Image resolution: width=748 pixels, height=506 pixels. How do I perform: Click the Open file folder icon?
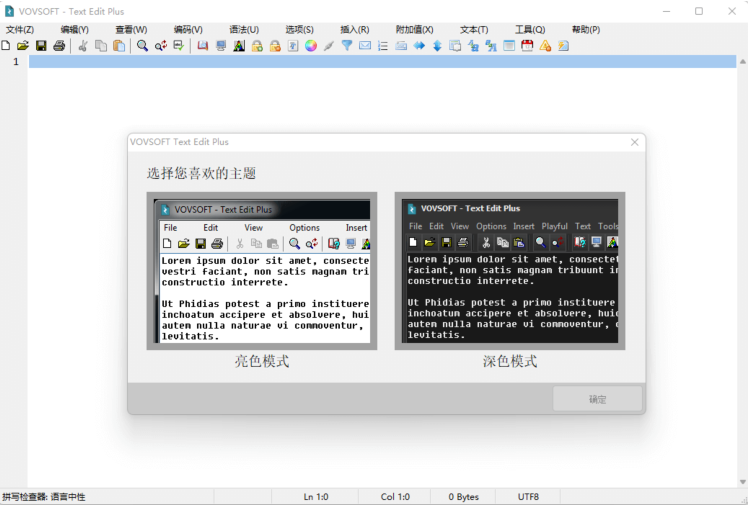[23, 46]
